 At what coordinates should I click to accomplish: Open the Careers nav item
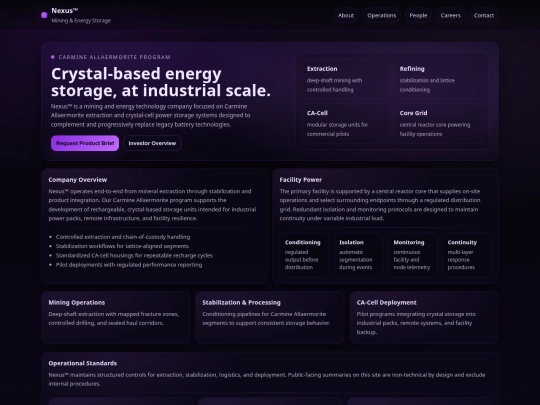pos(450,15)
